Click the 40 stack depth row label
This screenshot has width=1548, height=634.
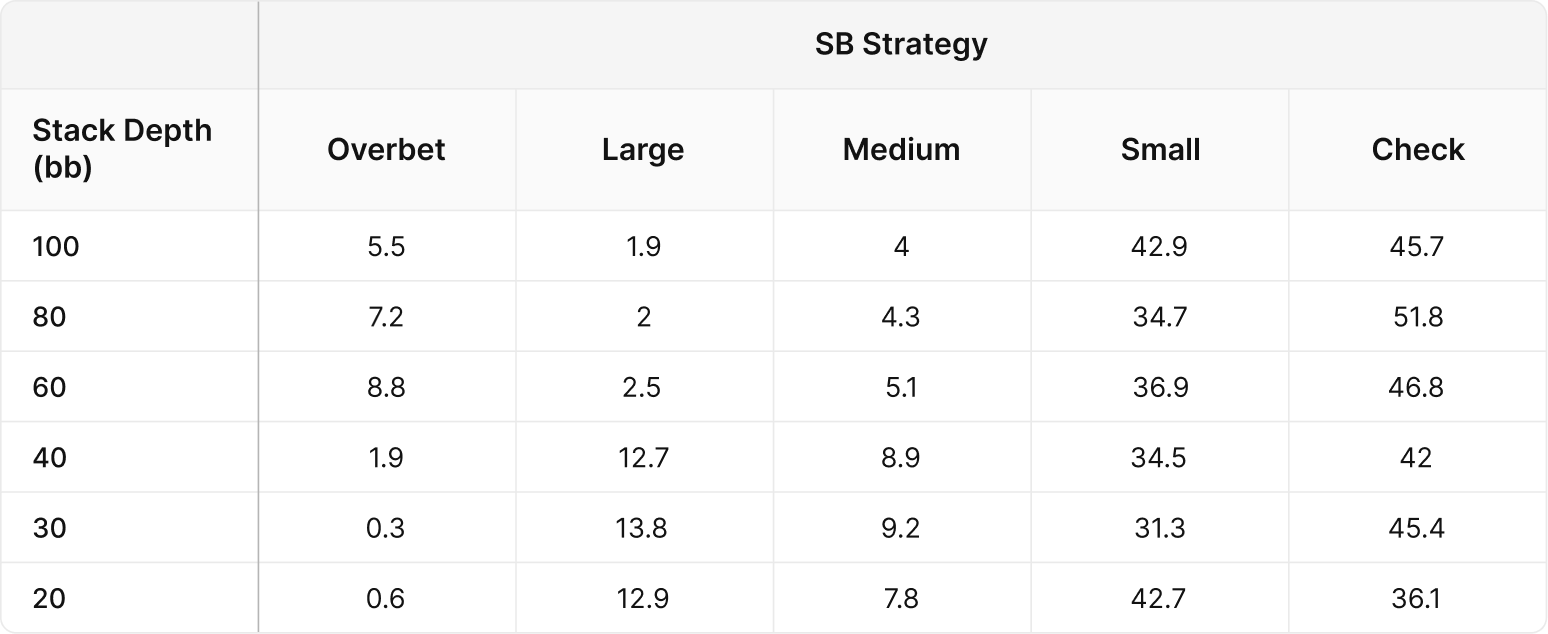tap(49, 458)
